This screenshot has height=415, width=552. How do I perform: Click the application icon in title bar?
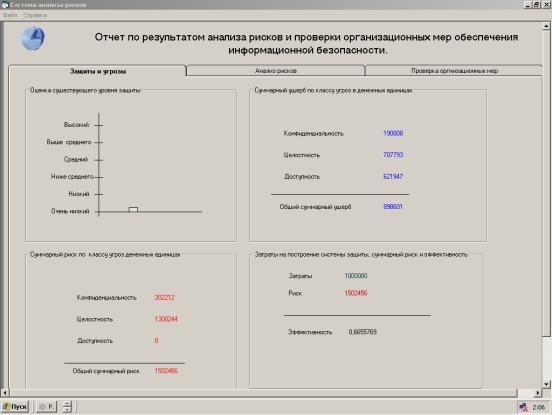coord(5,5)
